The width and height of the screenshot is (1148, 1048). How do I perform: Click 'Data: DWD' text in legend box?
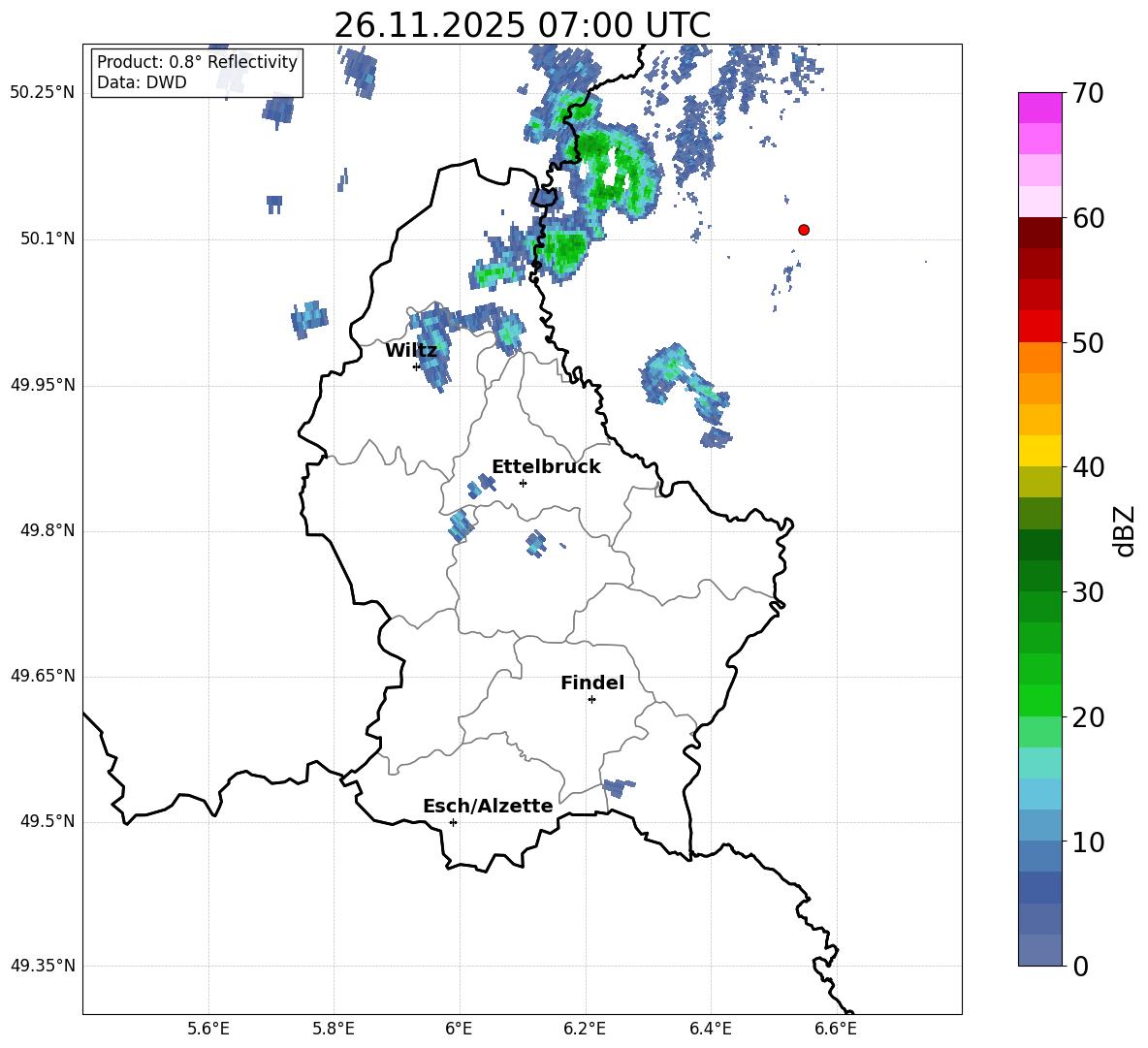coord(142,82)
